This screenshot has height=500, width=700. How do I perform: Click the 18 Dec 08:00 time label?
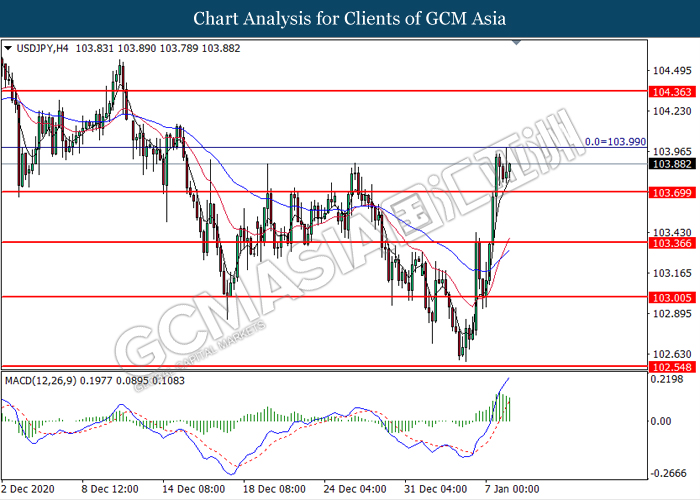pyautogui.click(x=274, y=489)
